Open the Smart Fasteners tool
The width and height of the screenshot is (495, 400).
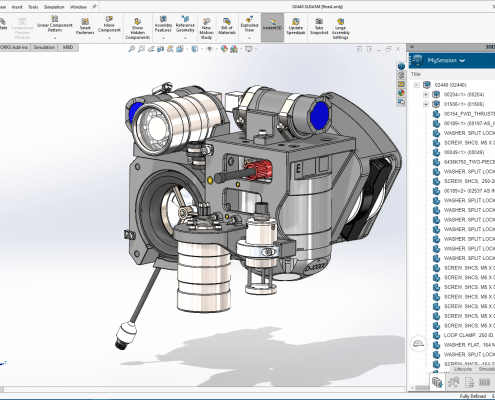[x=85, y=26]
